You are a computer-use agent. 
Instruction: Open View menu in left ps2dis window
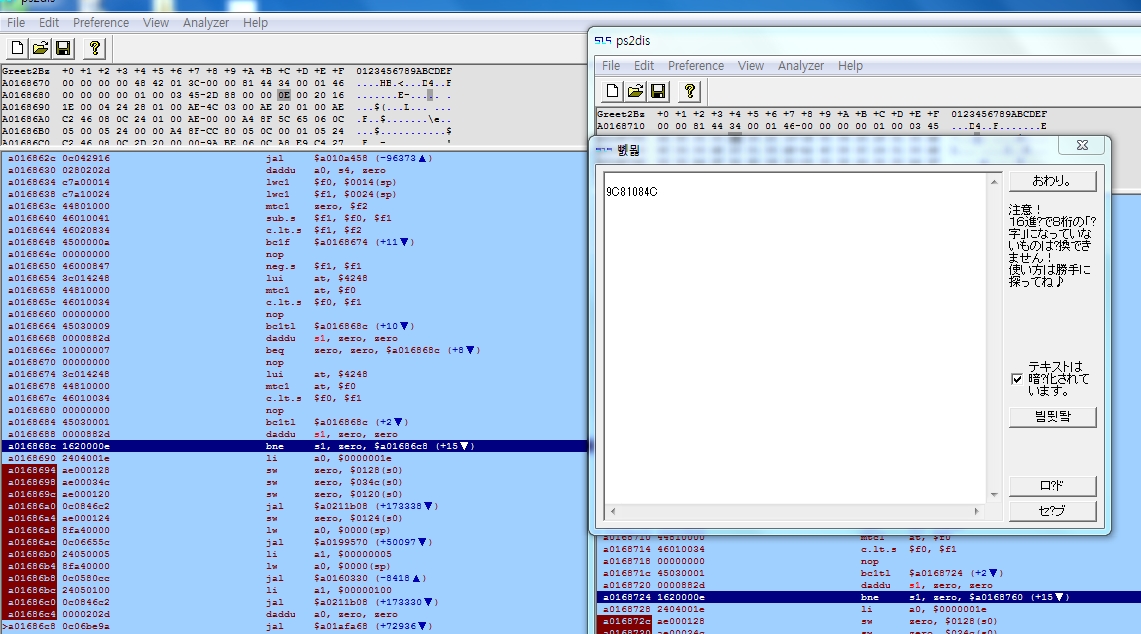click(156, 23)
